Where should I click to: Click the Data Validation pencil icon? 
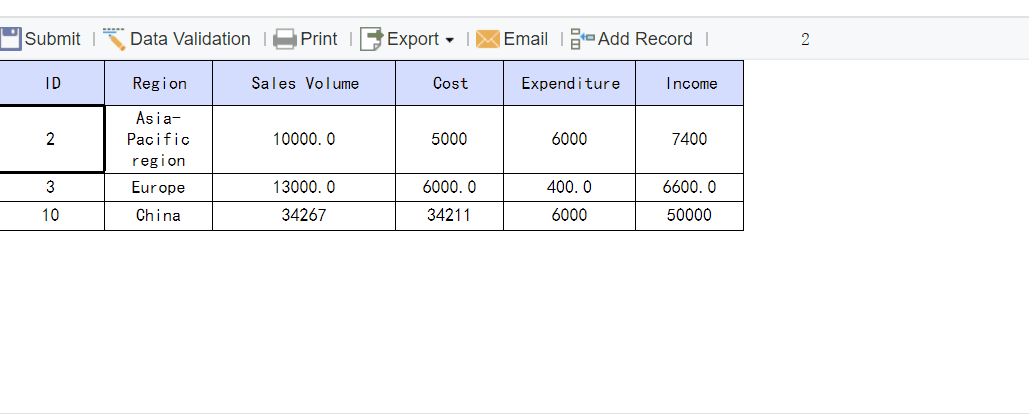click(114, 39)
